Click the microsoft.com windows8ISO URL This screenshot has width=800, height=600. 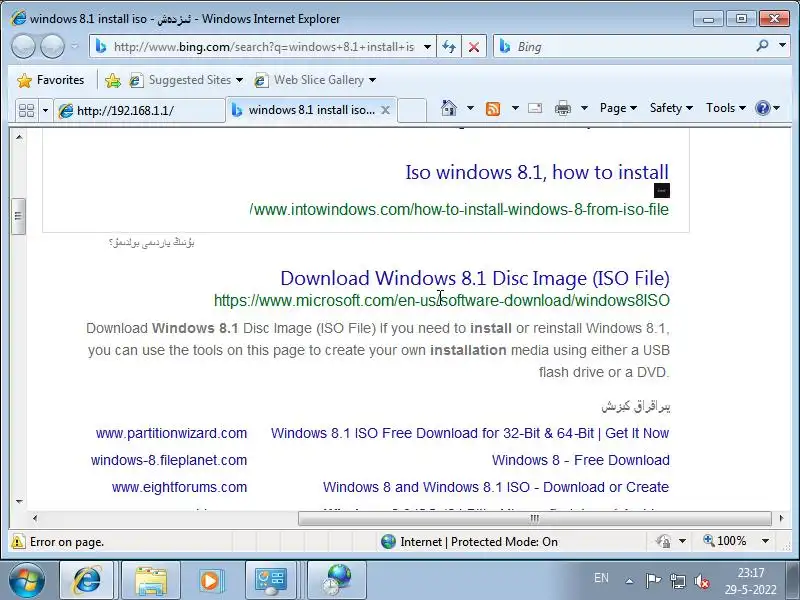coord(442,301)
